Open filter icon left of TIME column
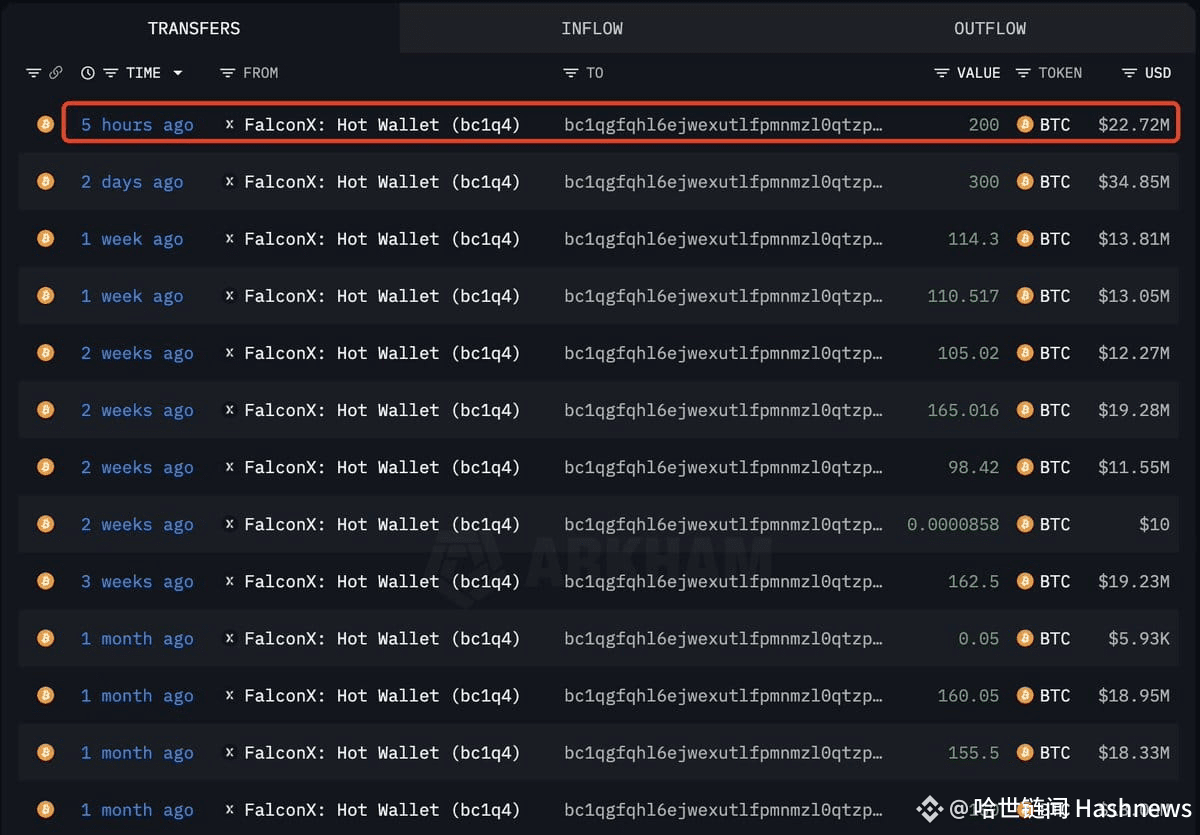 [109, 73]
